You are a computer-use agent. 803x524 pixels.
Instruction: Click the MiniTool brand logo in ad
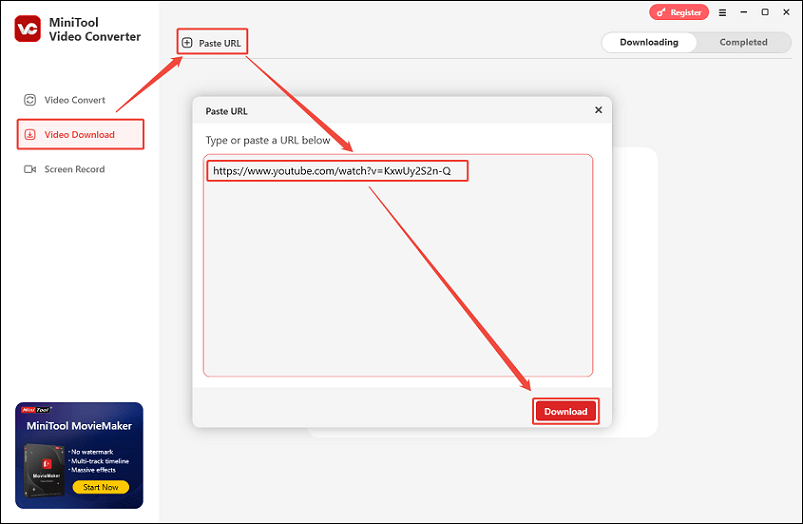(36, 410)
